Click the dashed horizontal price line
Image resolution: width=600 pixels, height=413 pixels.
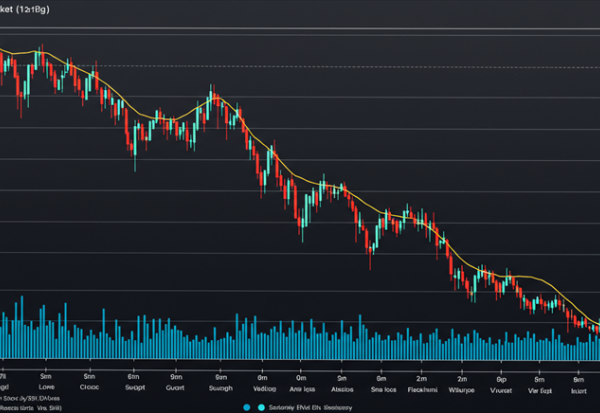300,67
